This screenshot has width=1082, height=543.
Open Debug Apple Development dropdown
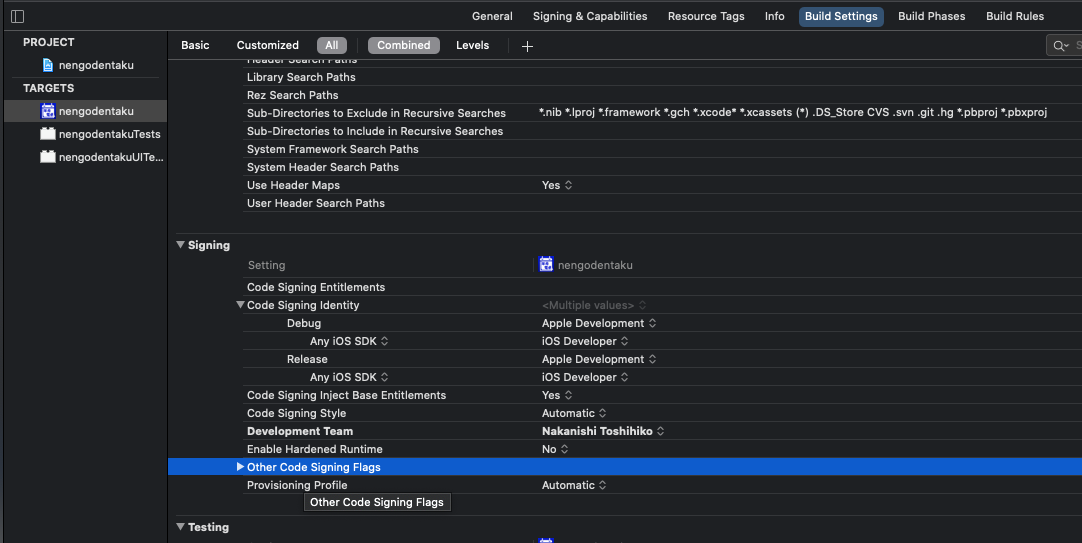pyautogui.click(x=599, y=323)
